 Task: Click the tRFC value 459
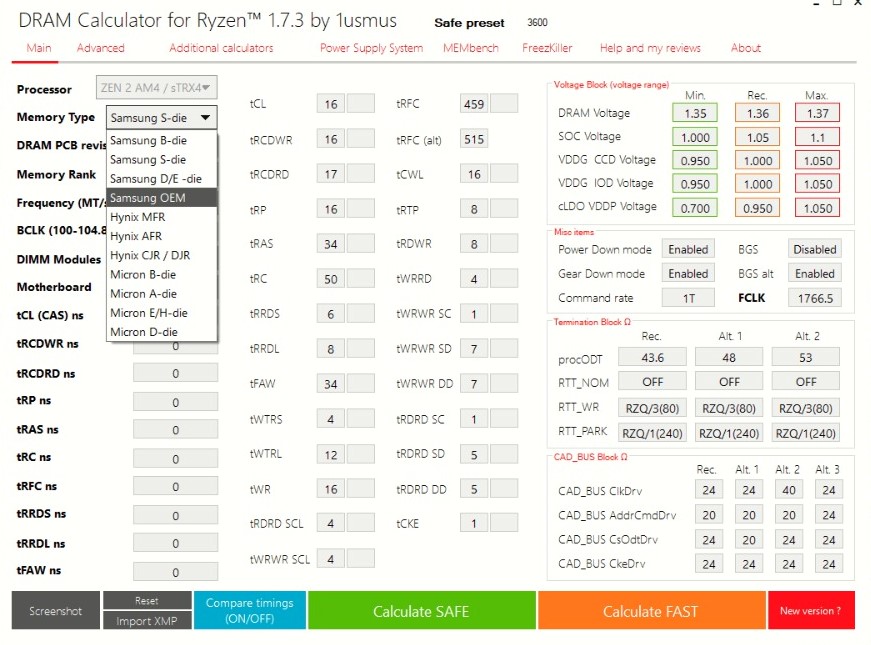474,104
